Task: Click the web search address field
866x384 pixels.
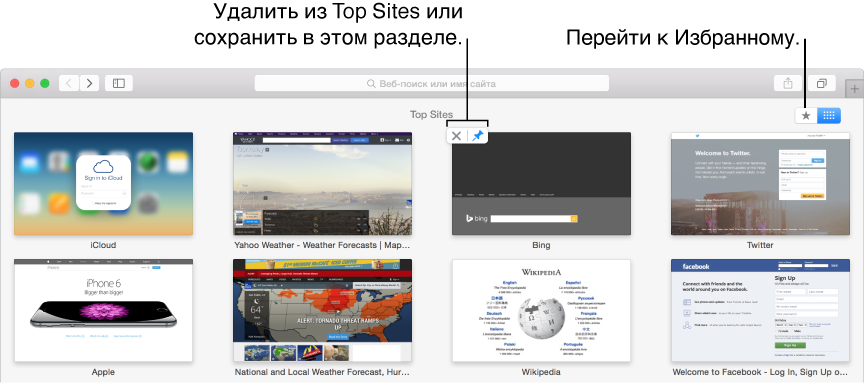Action: point(431,83)
